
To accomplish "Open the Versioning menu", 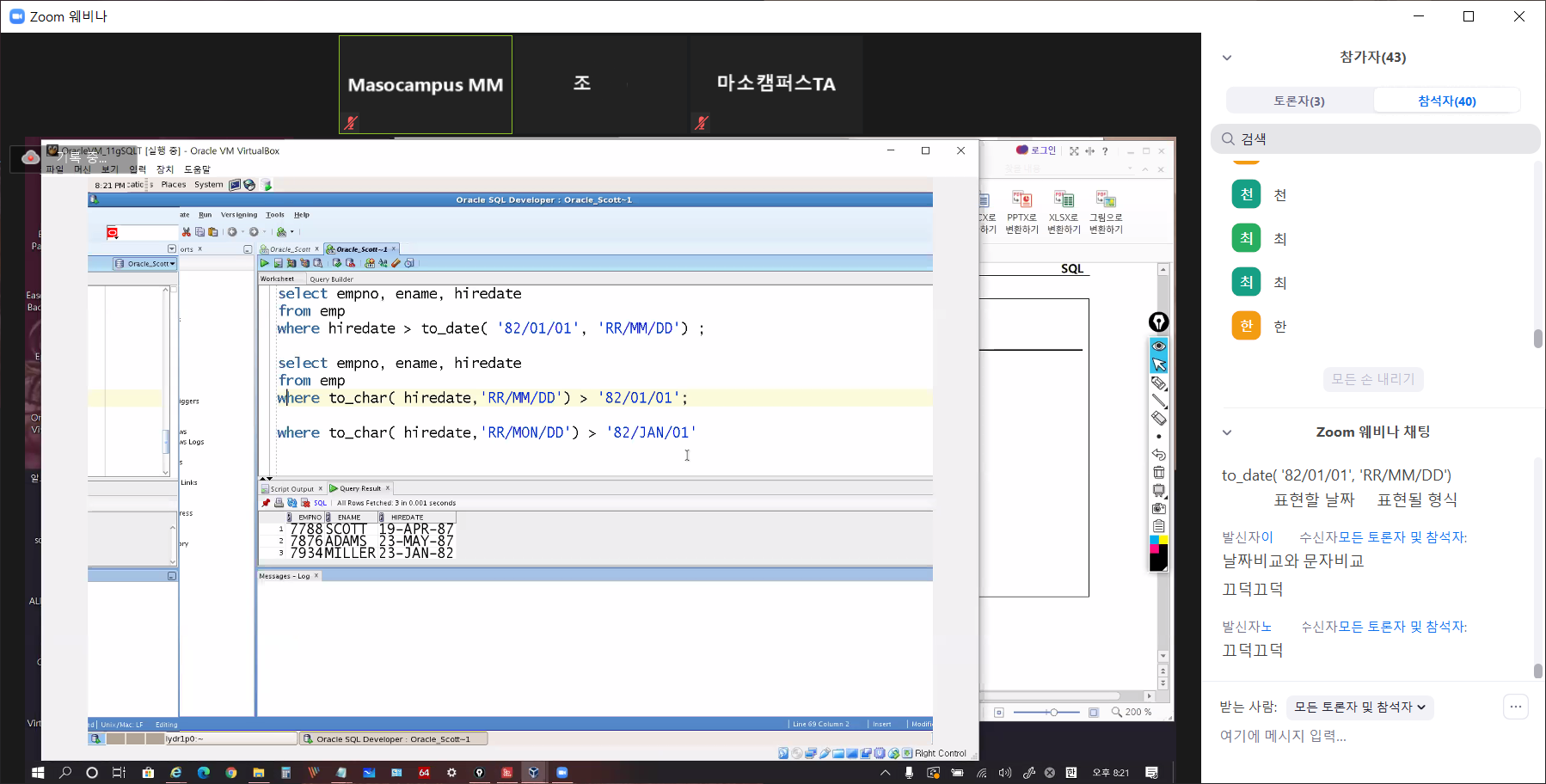I will (x=238, y=215).
